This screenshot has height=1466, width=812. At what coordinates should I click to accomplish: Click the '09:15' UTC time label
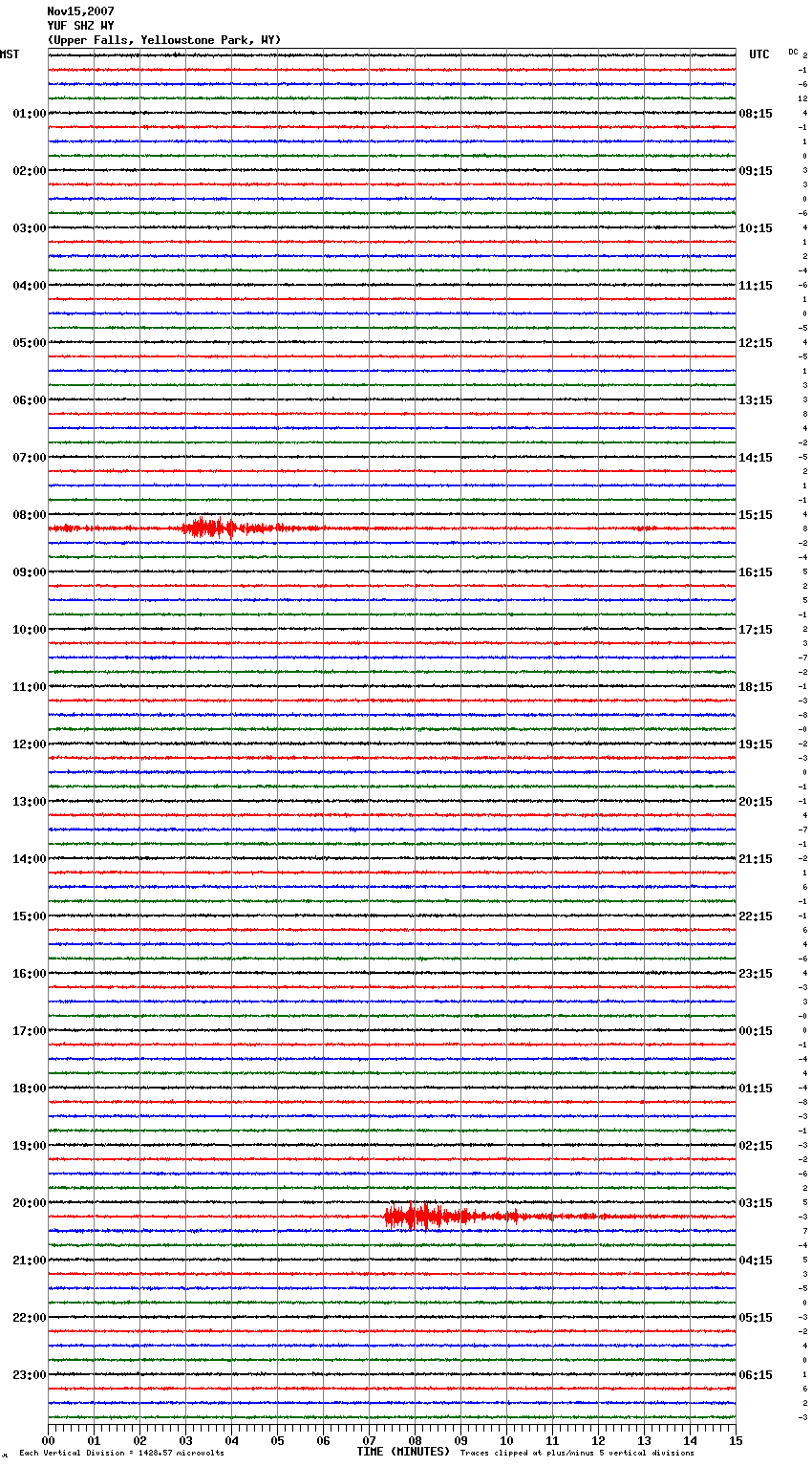pyautogui.click(x=756, y=171)
